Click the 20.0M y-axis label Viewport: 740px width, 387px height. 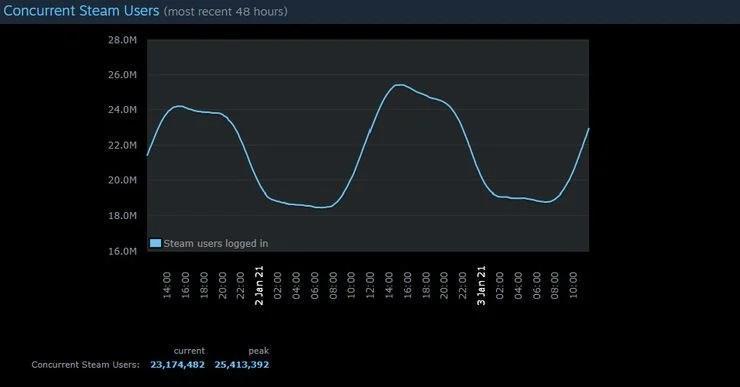click(122, 180)
